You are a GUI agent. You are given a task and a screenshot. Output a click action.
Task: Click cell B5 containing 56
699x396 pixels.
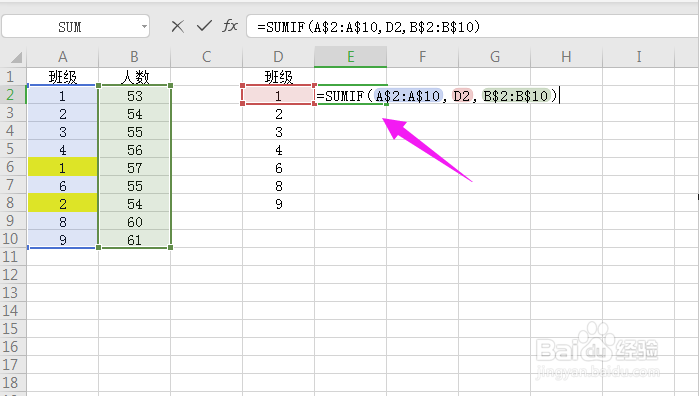coord(135,149)
